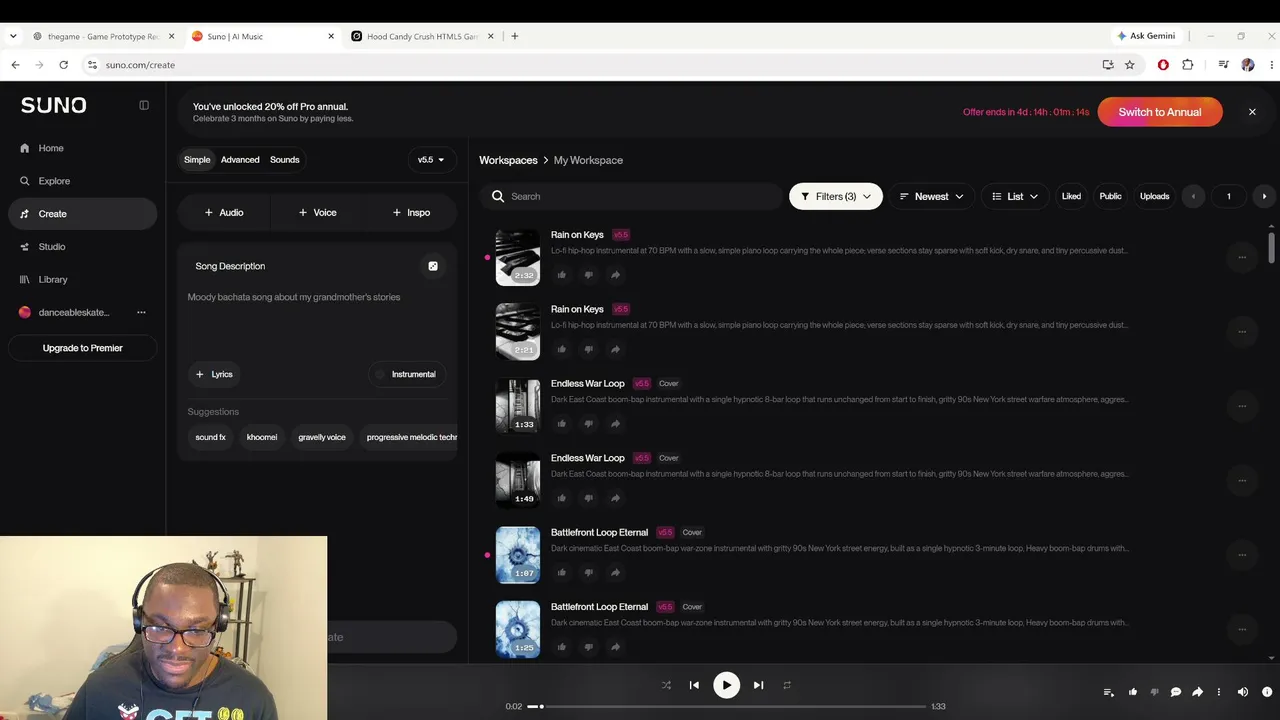Screen dimensions: 1280x720
Task: Go to the next page of songs
Action: (x=1264, y=196)
